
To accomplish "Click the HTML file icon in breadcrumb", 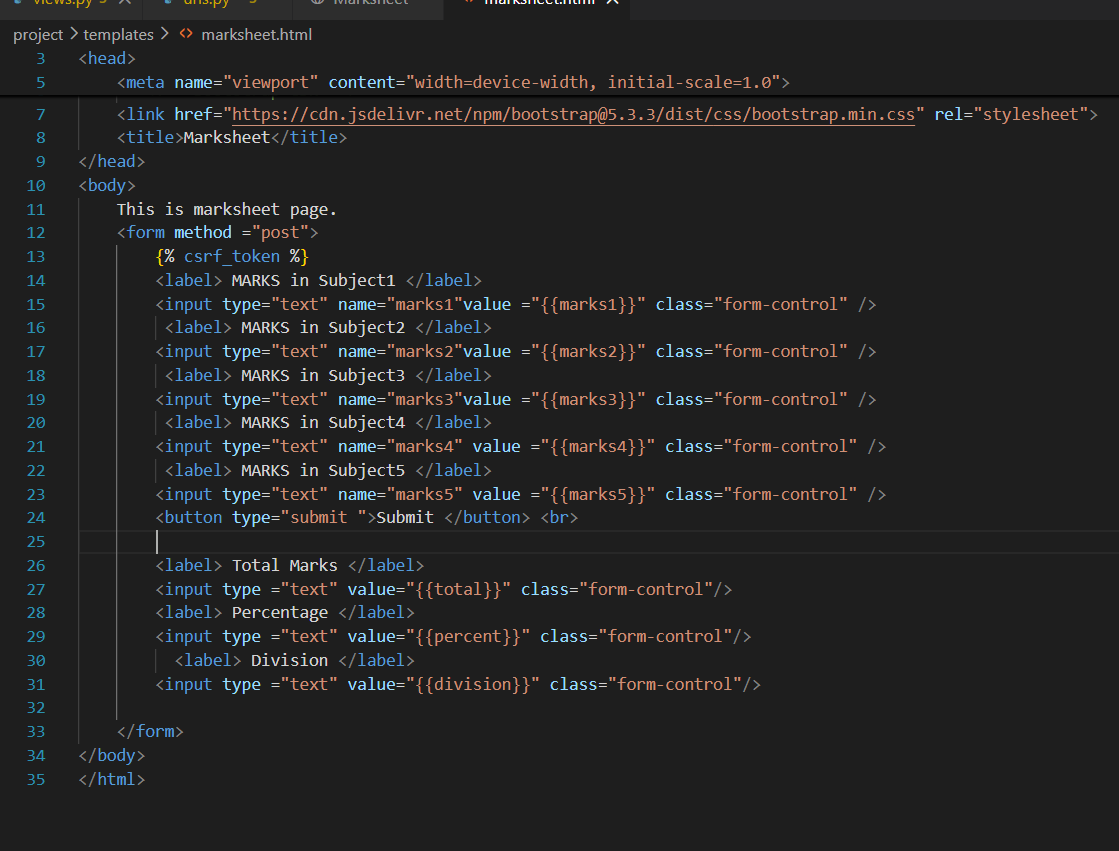I will point(186,34).
